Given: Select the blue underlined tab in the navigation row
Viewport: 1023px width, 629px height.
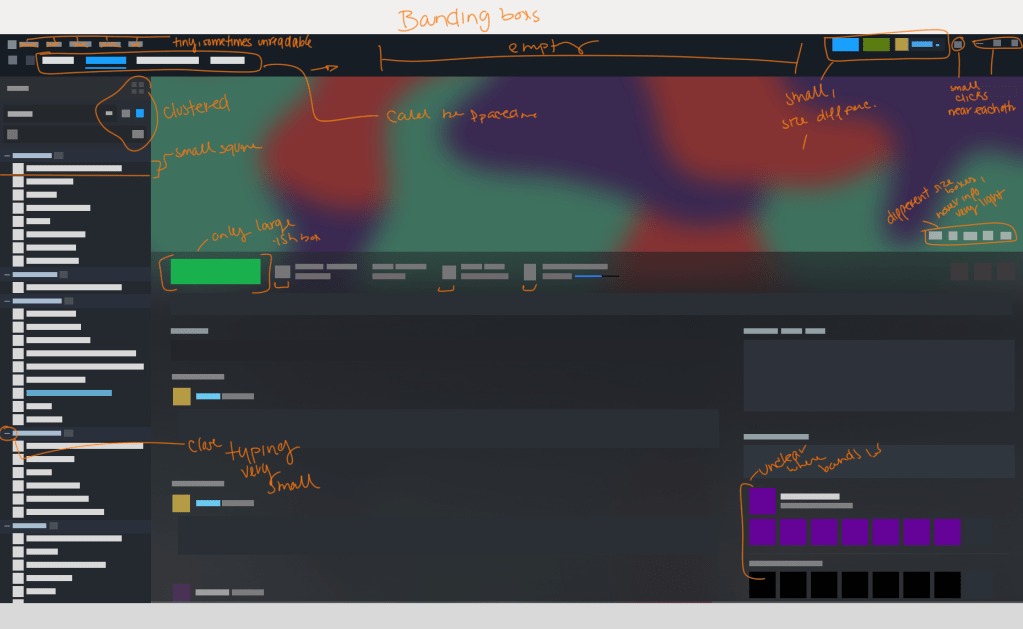Looking at the screenshot, I should point(105,61).
